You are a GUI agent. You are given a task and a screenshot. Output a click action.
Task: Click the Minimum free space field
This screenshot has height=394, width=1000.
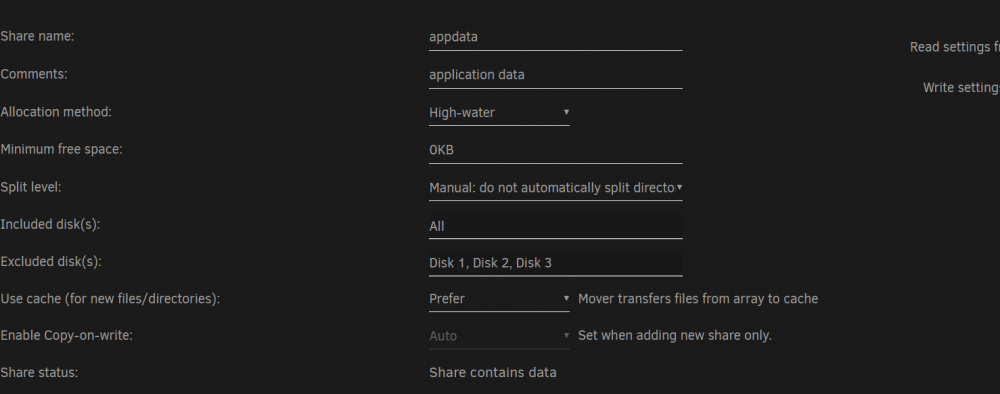point(555,150)
